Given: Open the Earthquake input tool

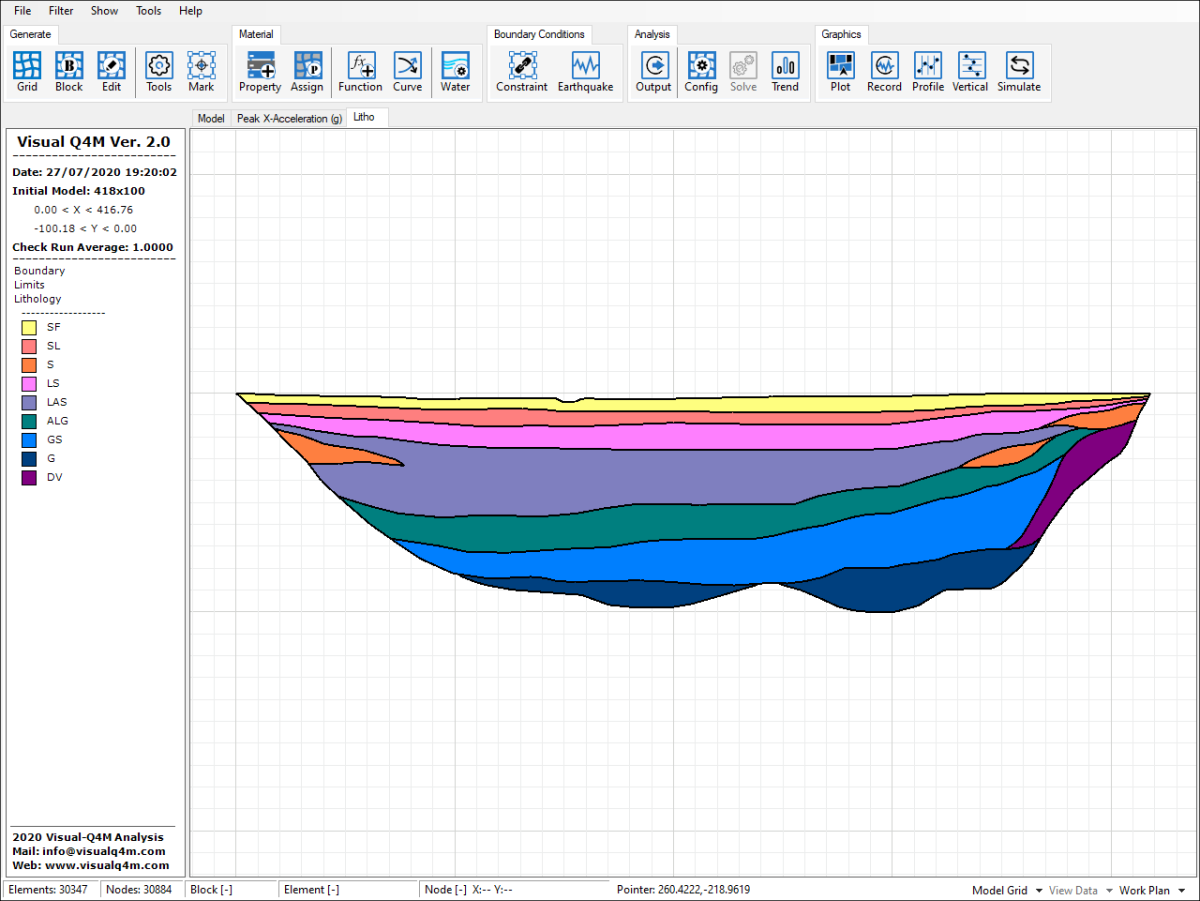Looking at the screenshot, I should (x=585, y=72).
